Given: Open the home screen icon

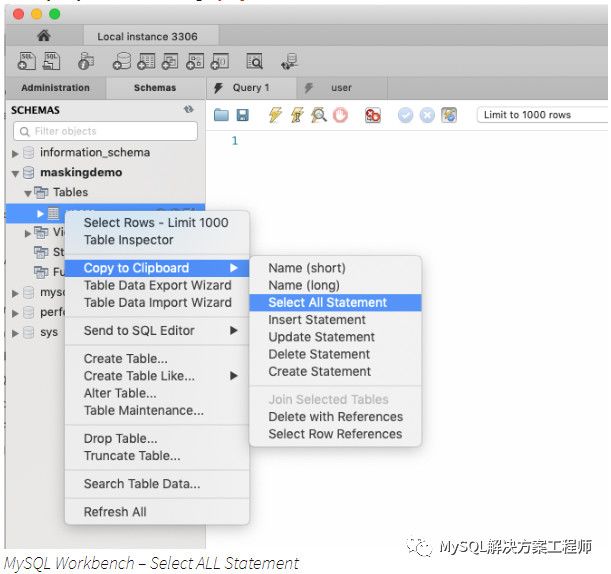Looking at the screenshot, I should (x=44, y=36).
